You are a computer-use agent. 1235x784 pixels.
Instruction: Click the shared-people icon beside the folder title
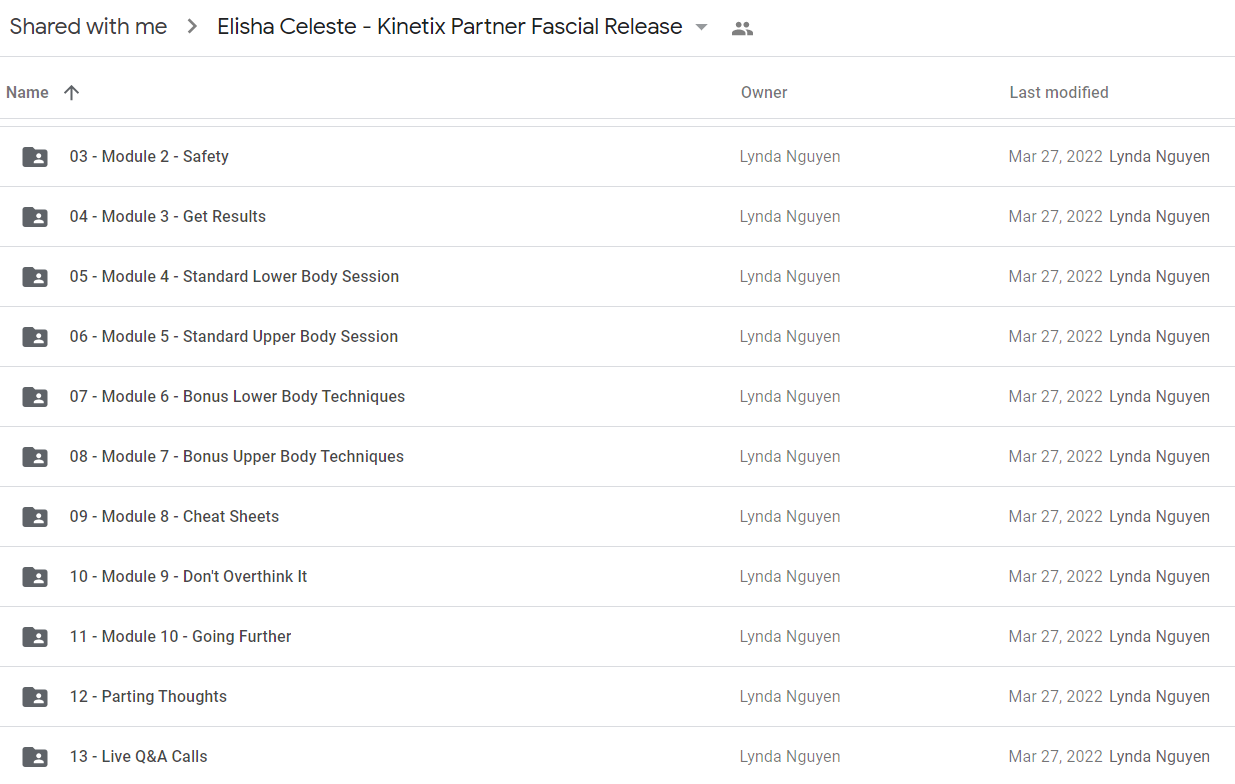pos(742,28)
